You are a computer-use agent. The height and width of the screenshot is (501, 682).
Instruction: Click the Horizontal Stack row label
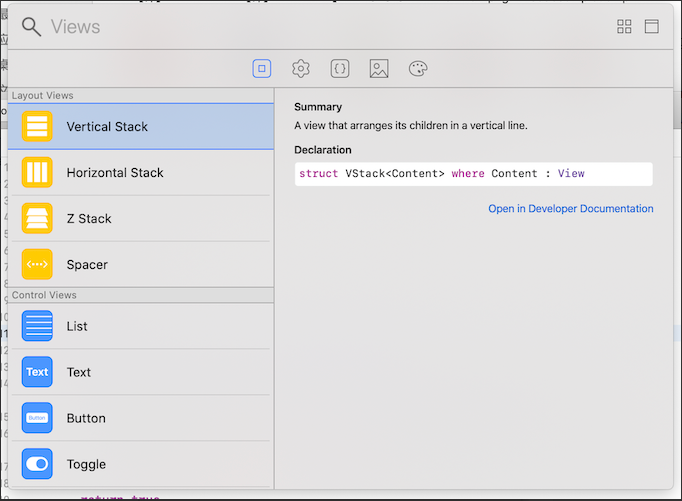115,173
